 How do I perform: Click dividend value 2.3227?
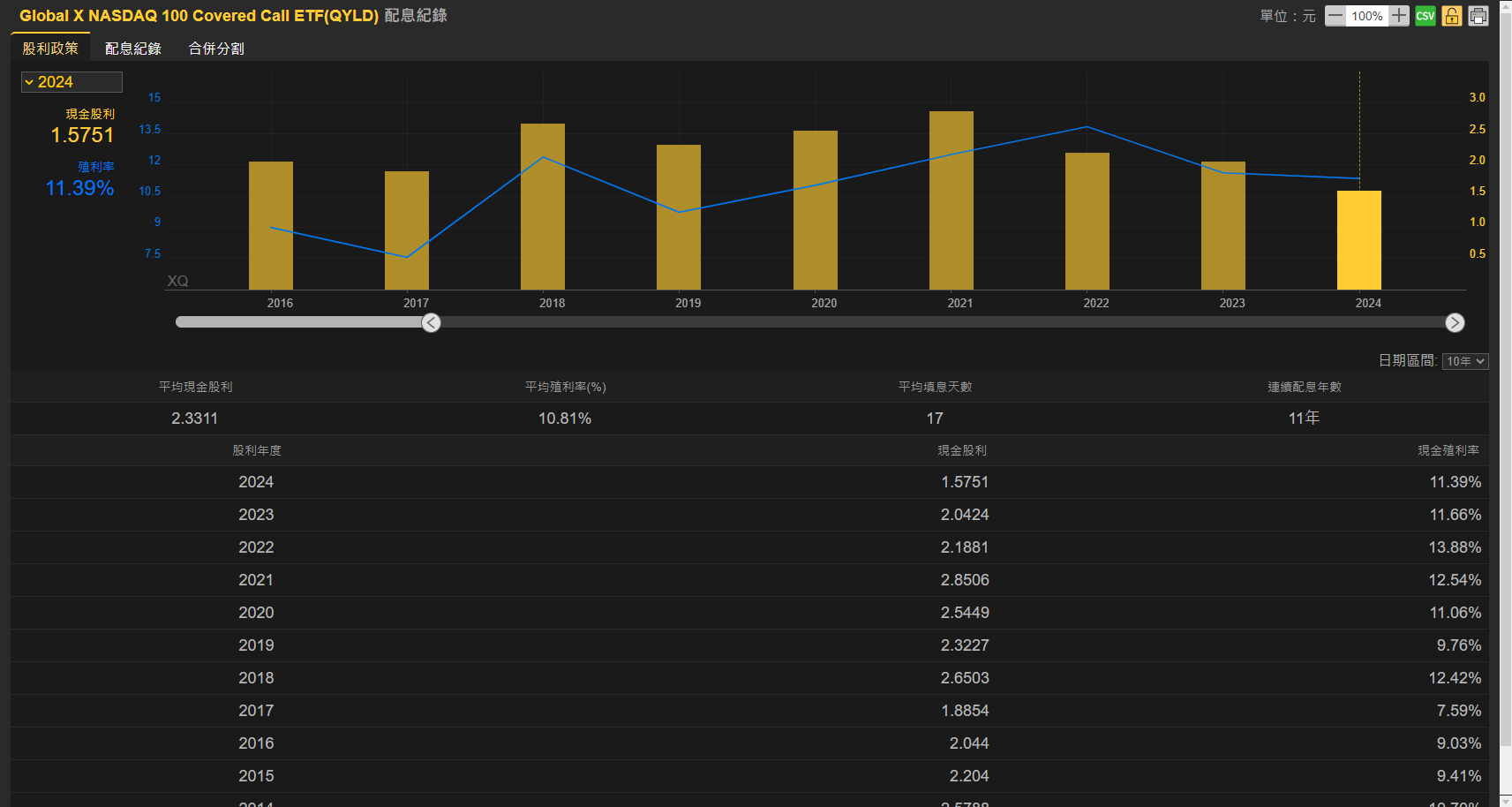point(965,645)
